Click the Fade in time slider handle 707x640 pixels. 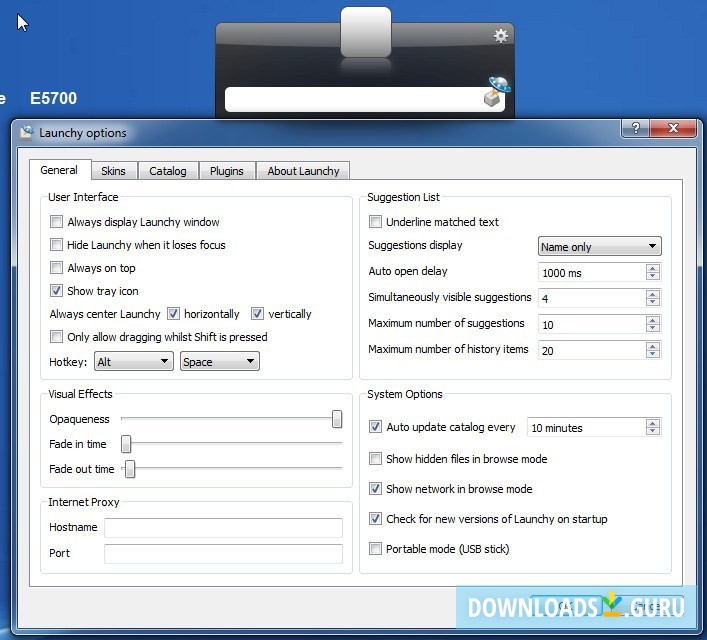[126, 444]
